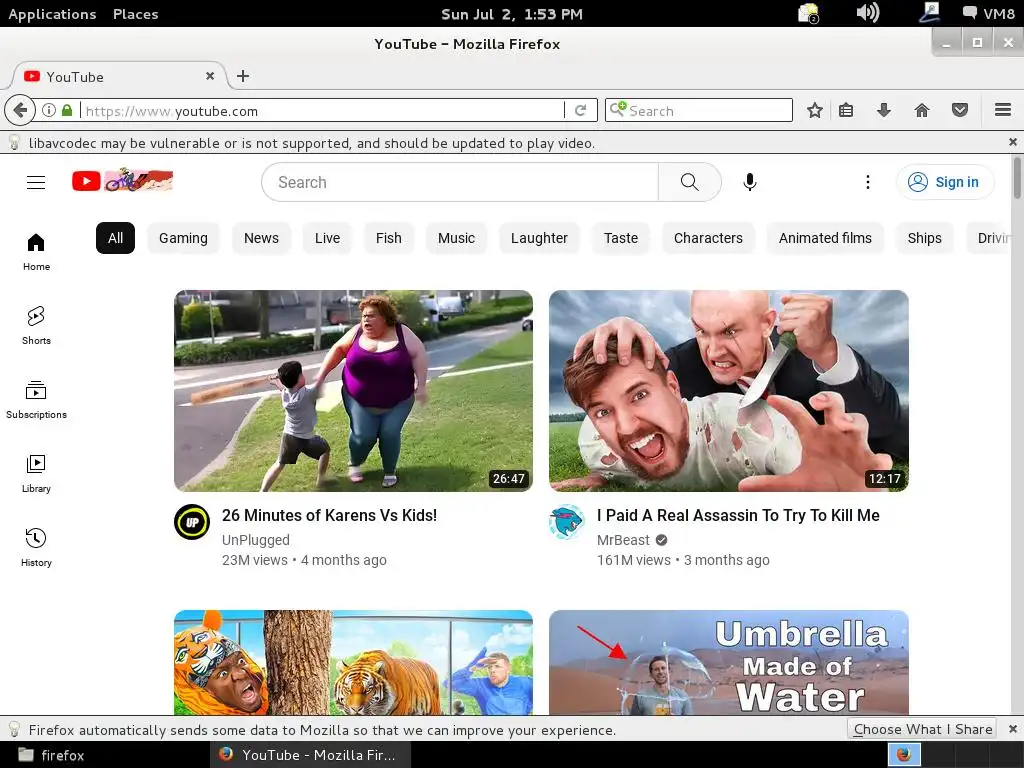Click the Karens Vs Kids video thumbnail

pyautogui.click(x=353, y=391)
